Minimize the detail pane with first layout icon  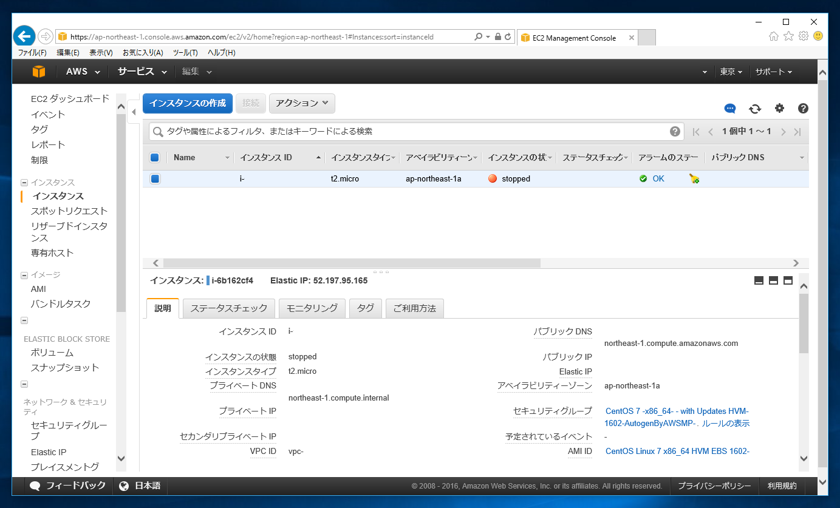759,280
